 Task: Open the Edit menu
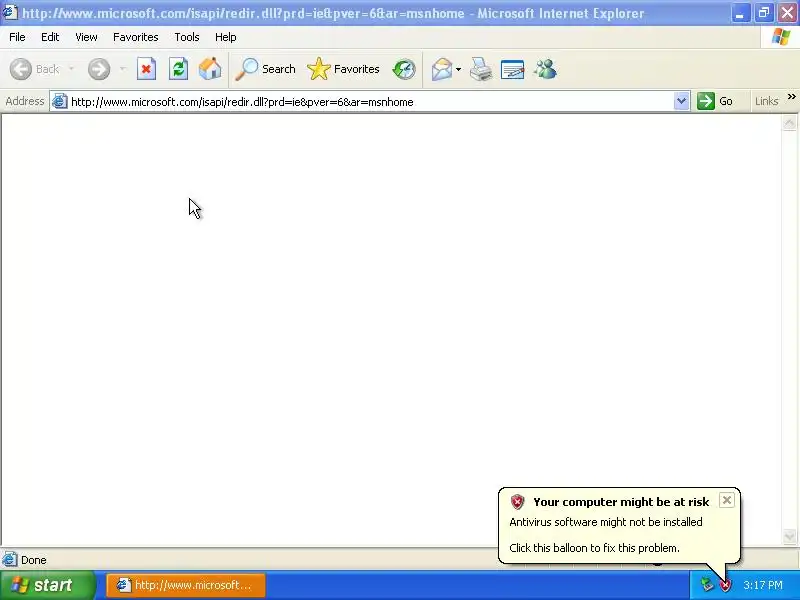pyautogui.click(x=50, y=37)
